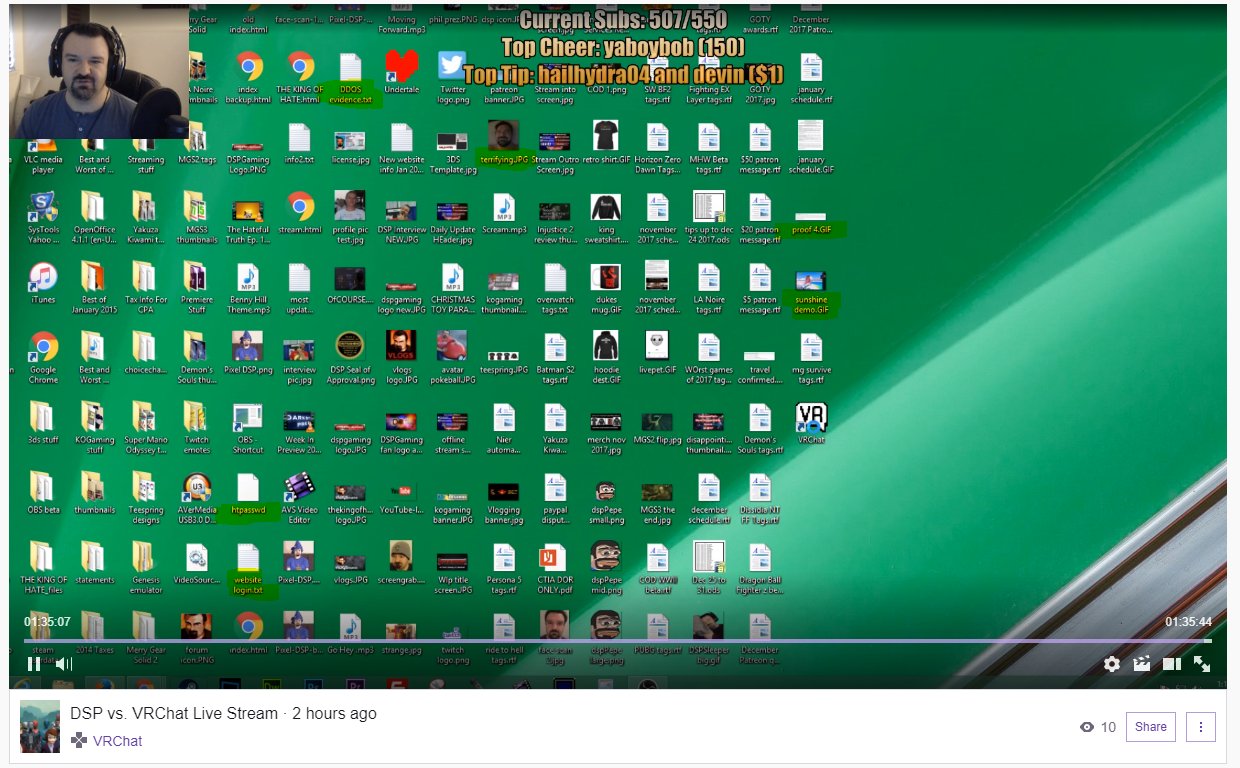Click the AVS Video Editor icon

[300, 487]
